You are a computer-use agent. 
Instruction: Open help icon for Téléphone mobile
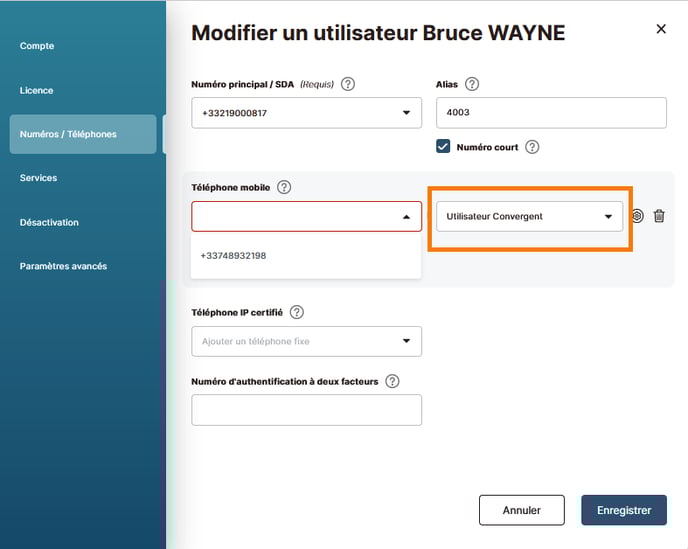click(284, 187)
